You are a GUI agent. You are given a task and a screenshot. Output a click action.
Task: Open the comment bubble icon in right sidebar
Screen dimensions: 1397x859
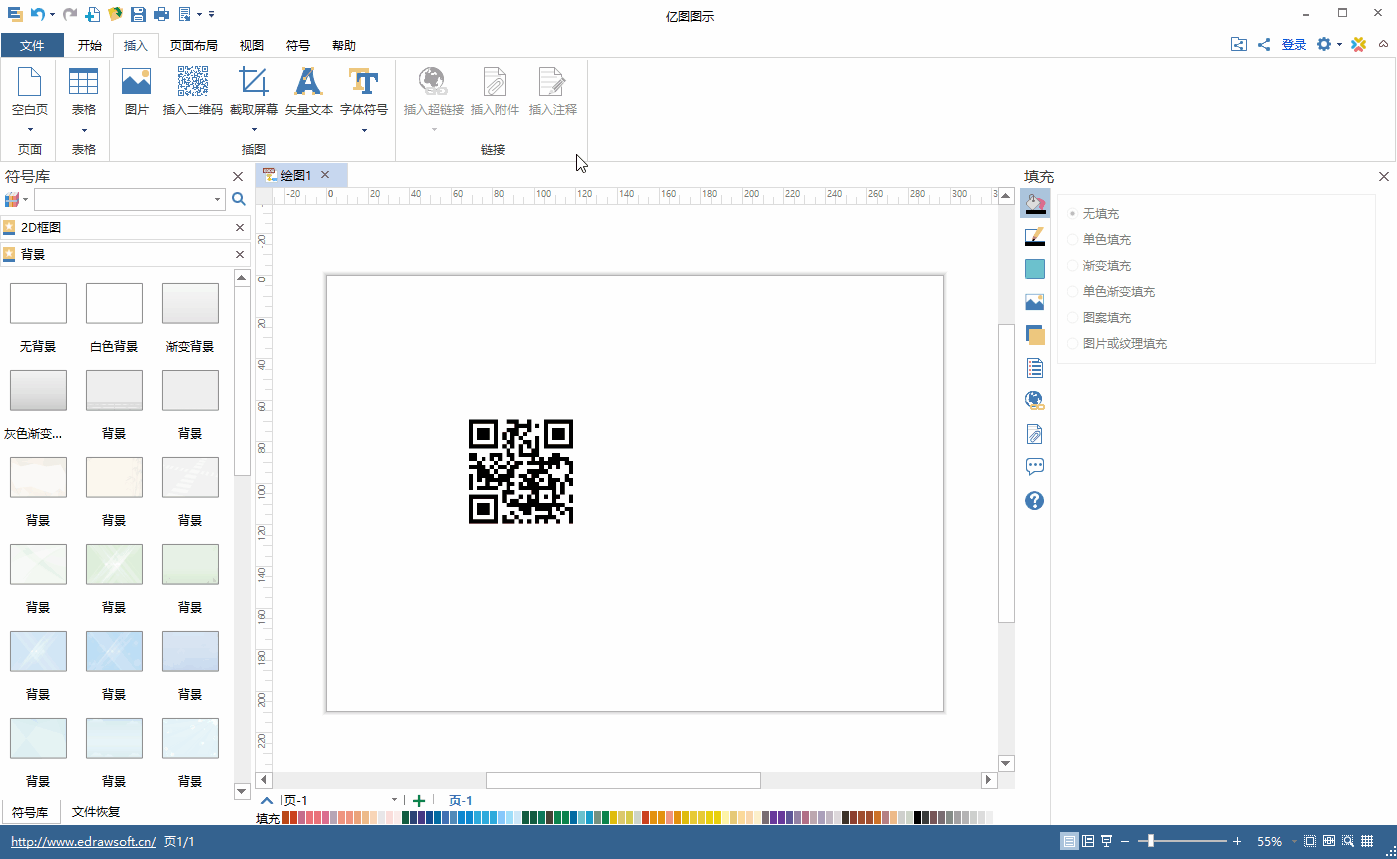[x=1035, y=467]
